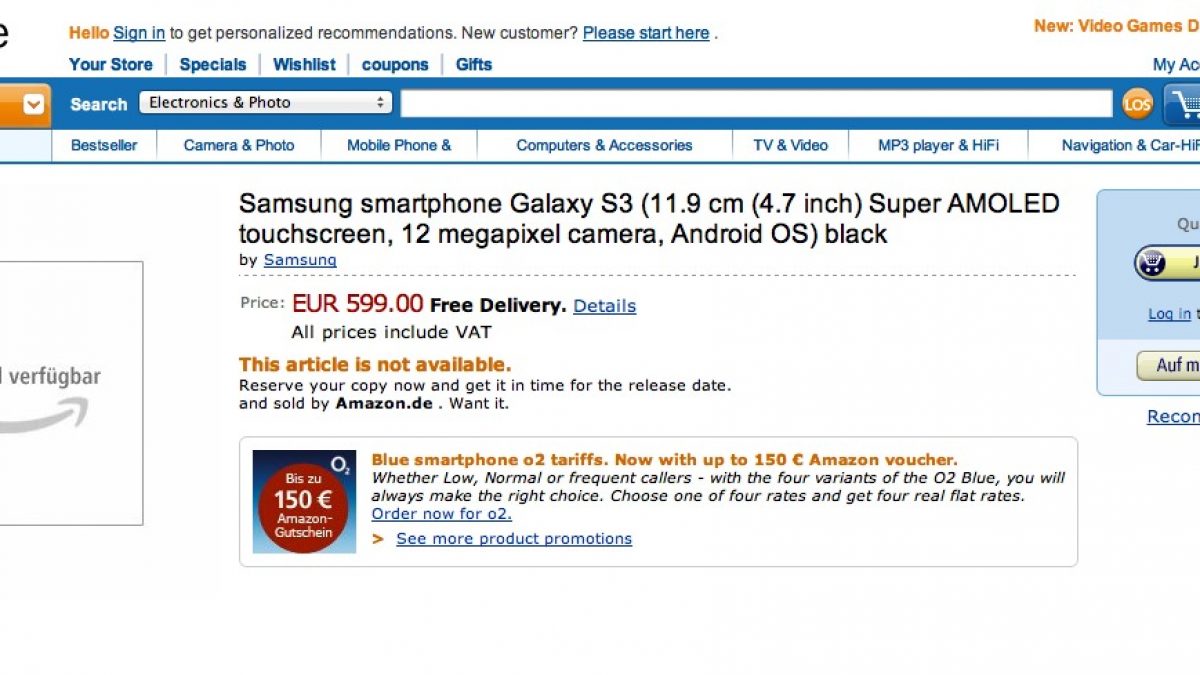Open the coupons menu item

click(395, 64)
